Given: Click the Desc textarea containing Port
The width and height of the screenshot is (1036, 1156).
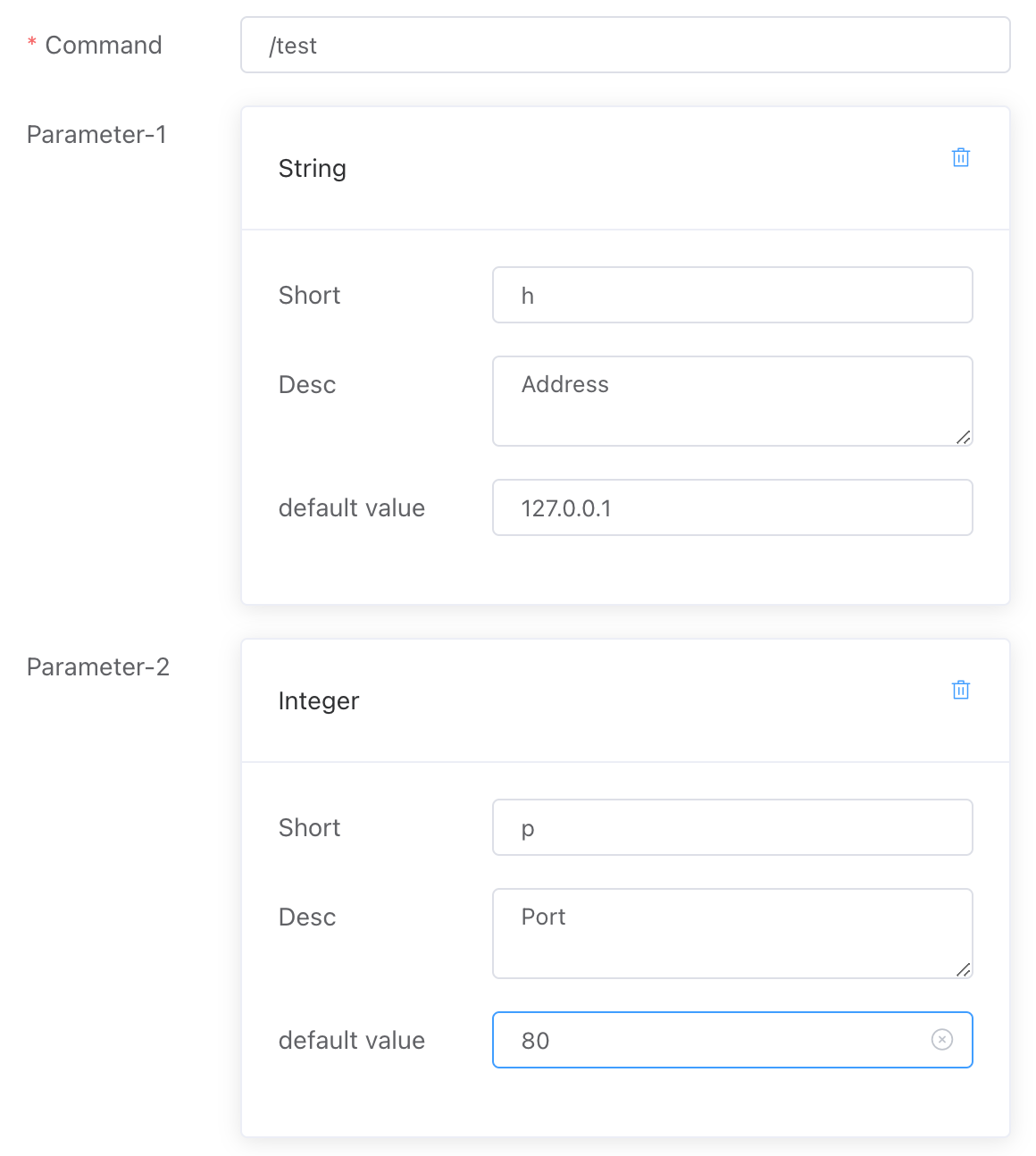Looking at the screenshot, I should 732,933.
